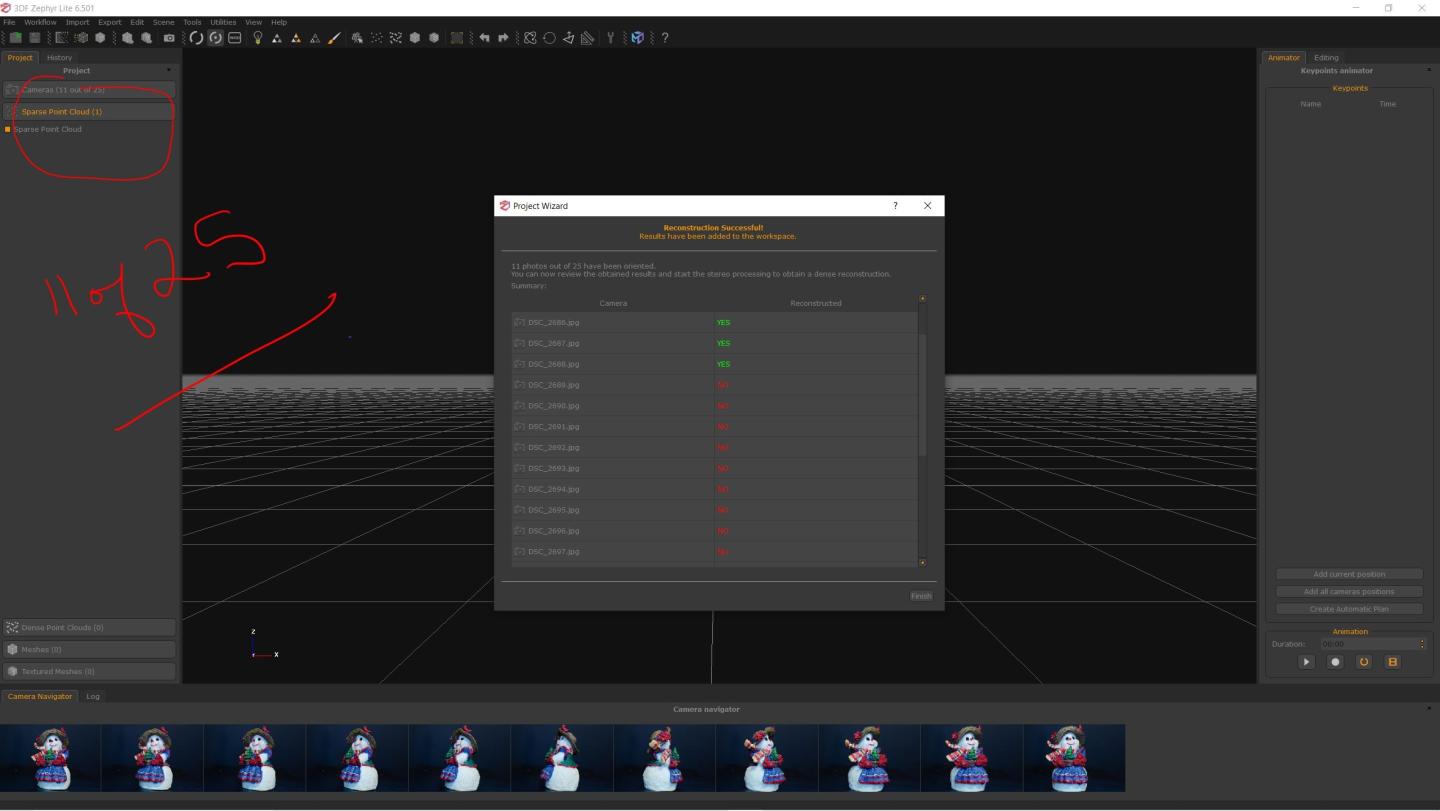Click the first white triangle display icon
Image resolution: width=1440 pixels, height=811 pixels.
pos(277,38)
